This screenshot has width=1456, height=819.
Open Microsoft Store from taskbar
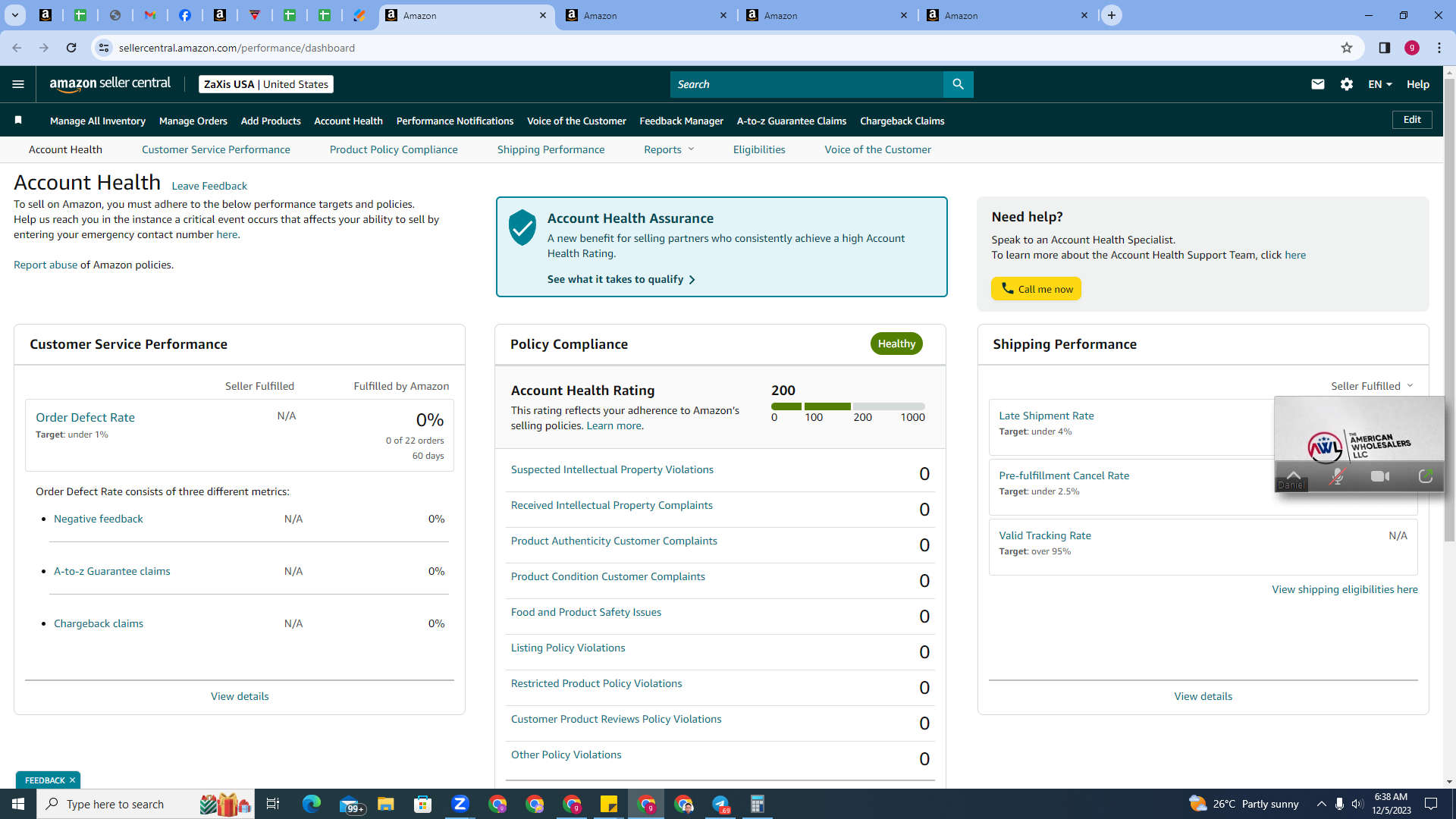click(x=423, y=804)
